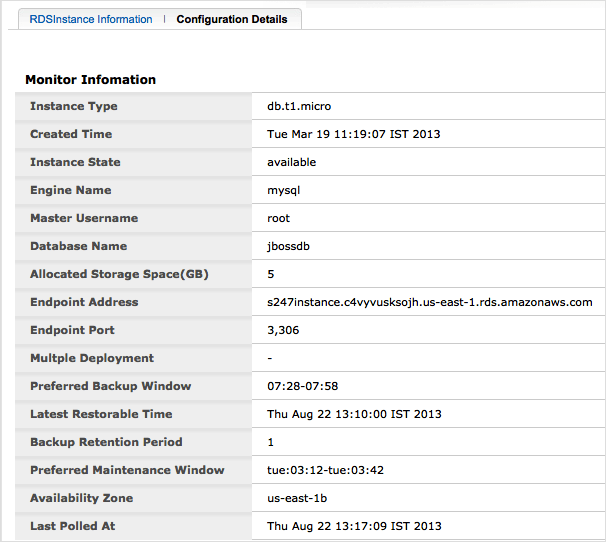Click the us-east-1b availability zone value
This screenshot has height=542, width=606.
(x=296, y=498)
